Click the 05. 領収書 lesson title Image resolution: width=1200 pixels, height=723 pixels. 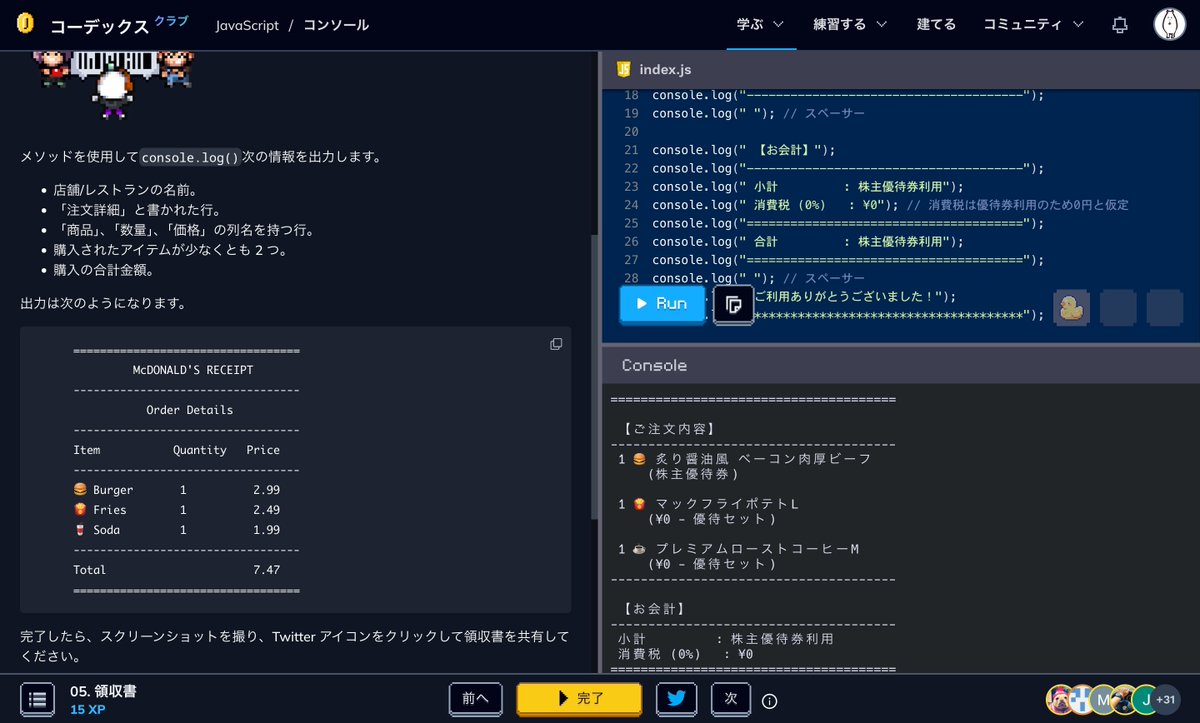[103, 691]
